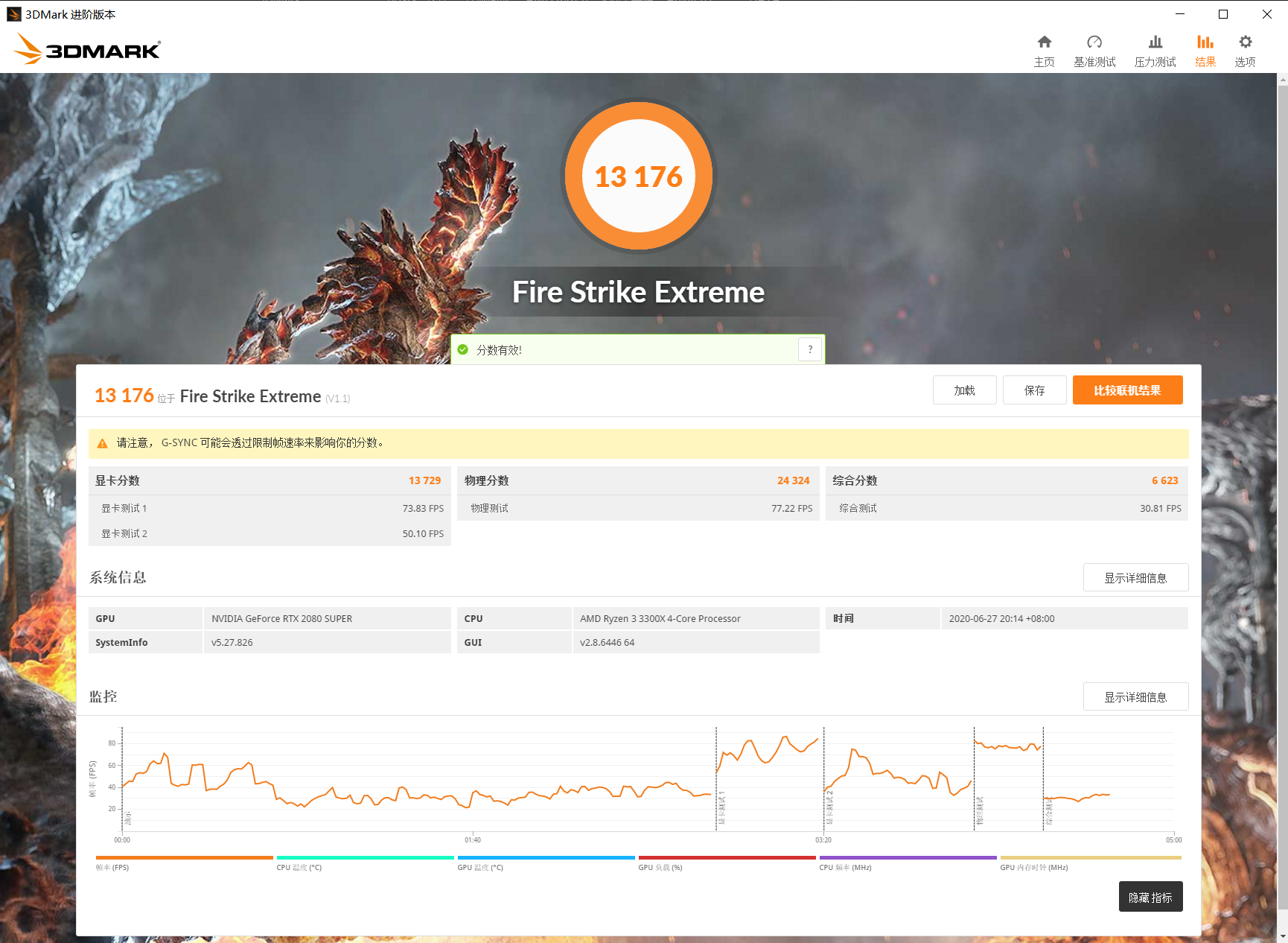This screenshot has height=943, width=1288.
Task: Show details for the 监控 monitoring section
Action: tap(1135, 697)
